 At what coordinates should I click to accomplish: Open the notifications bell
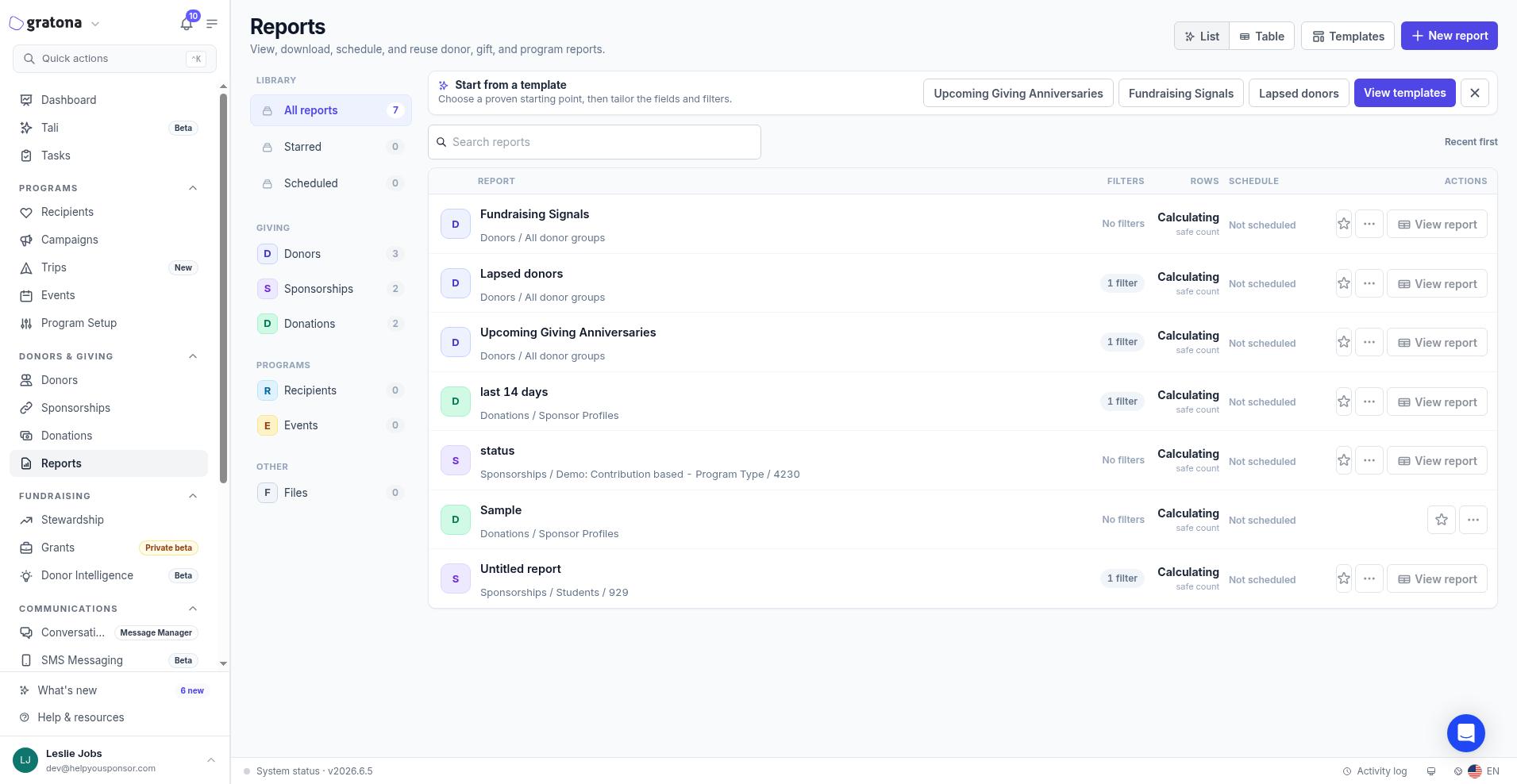point(187,24)
